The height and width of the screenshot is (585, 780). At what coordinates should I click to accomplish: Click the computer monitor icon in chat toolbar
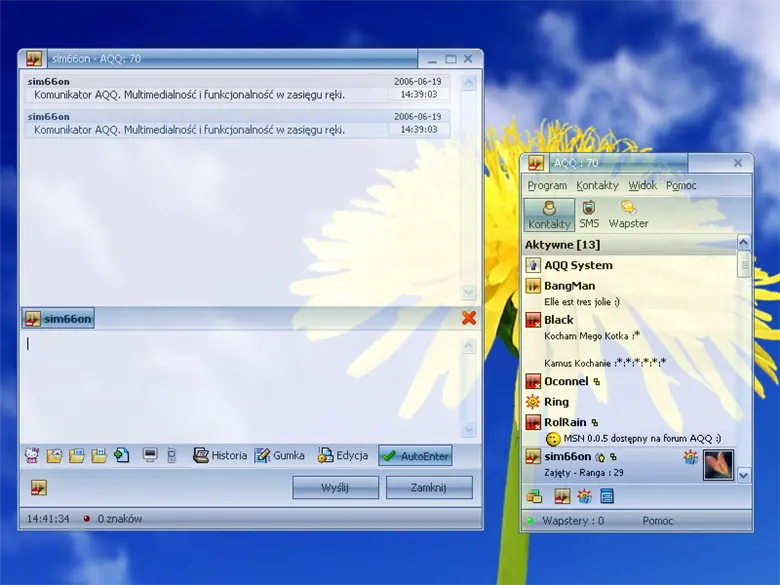tap(150, 455)
